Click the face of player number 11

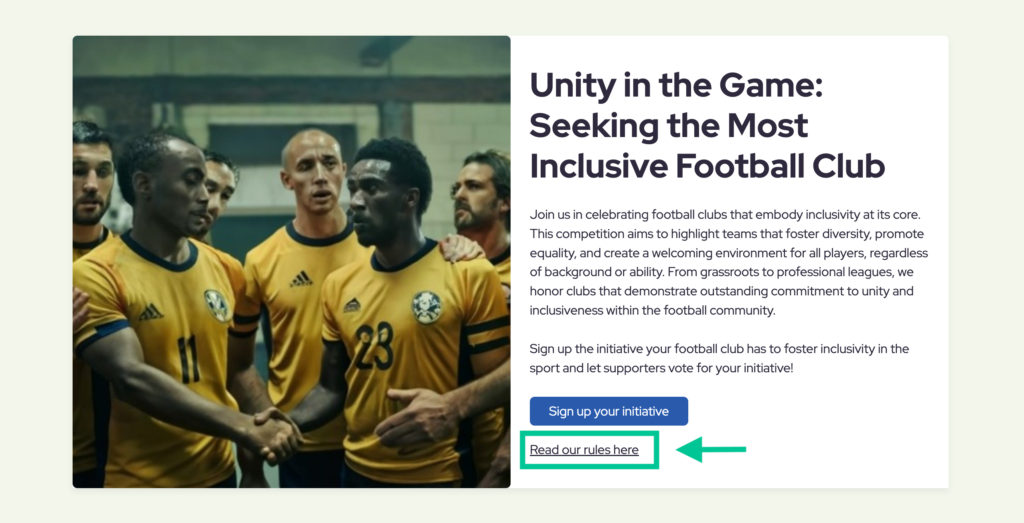click(x=168, y=188)
